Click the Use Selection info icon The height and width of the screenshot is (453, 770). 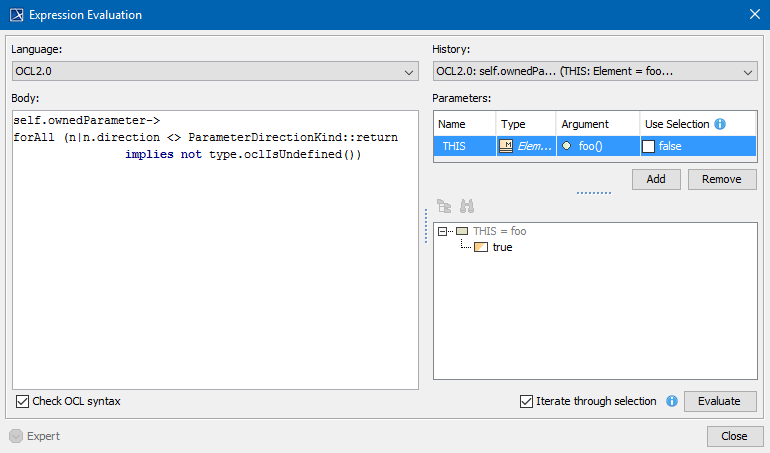tap(720, 124)
